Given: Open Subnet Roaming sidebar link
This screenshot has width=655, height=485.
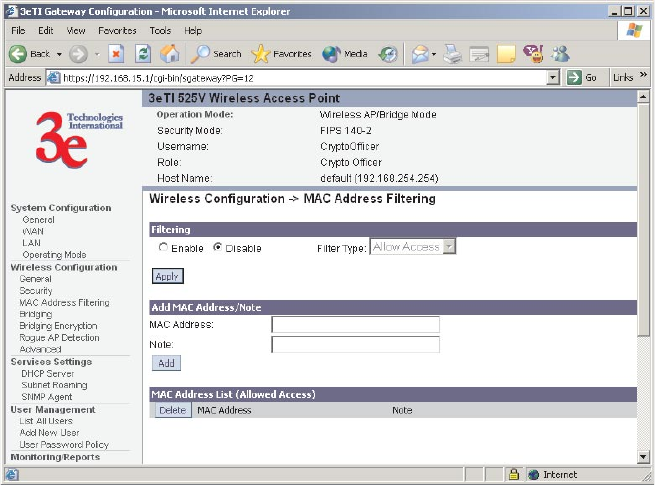Looking at the screenshot, I should [x=54, y=385].
